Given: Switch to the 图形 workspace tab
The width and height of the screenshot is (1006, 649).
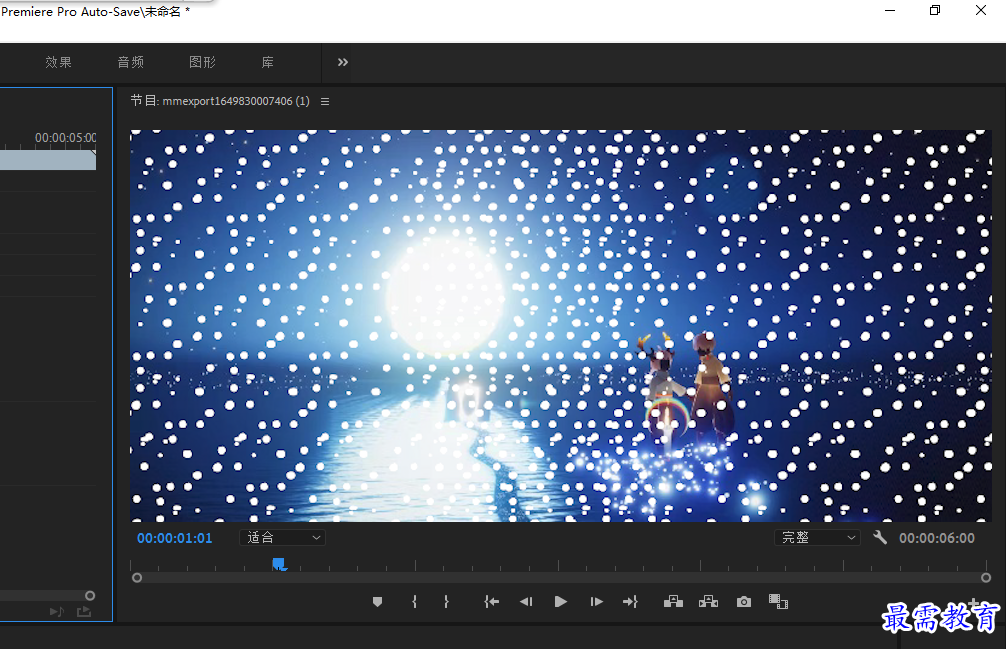Looking at the screenshot, I should pyautogui.click(x=203, y=62).
